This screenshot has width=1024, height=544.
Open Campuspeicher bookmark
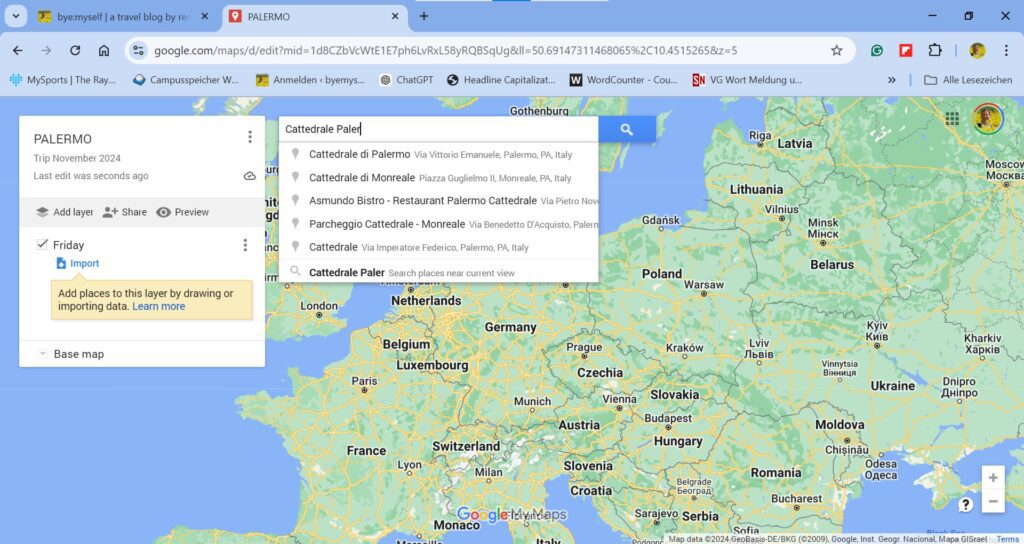coord(186,80)
